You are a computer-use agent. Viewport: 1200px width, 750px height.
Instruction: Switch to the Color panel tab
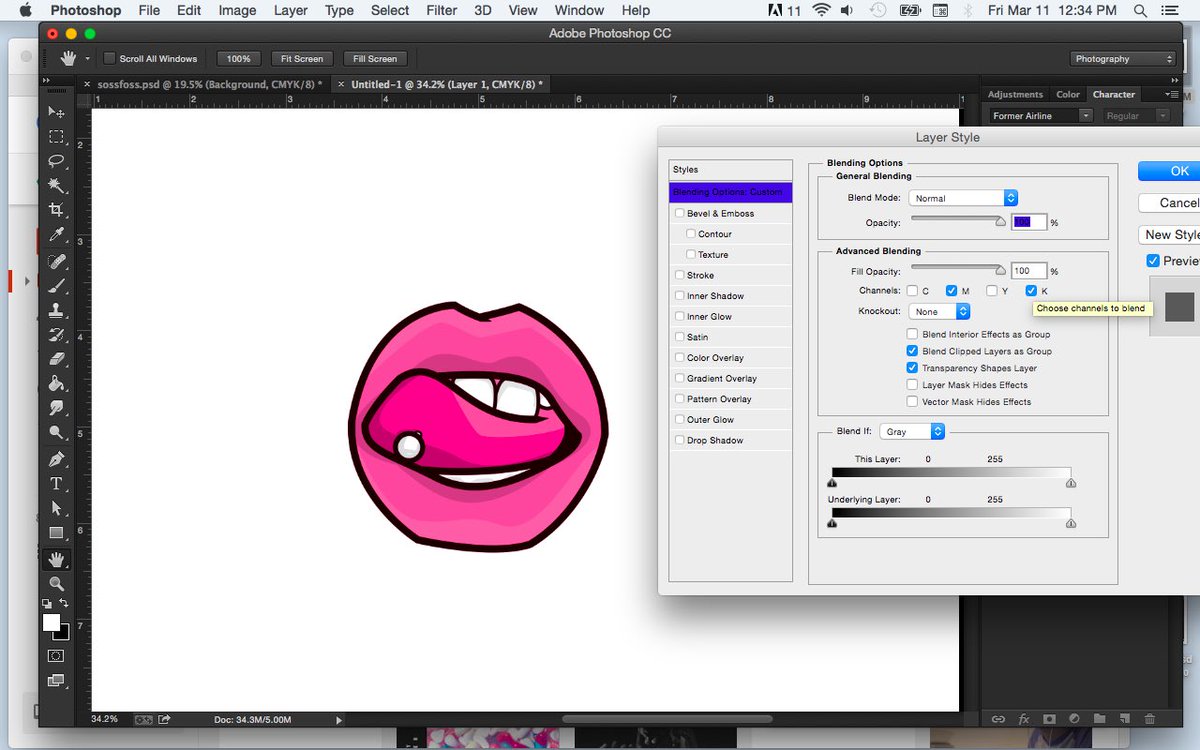click(1068, 94)
